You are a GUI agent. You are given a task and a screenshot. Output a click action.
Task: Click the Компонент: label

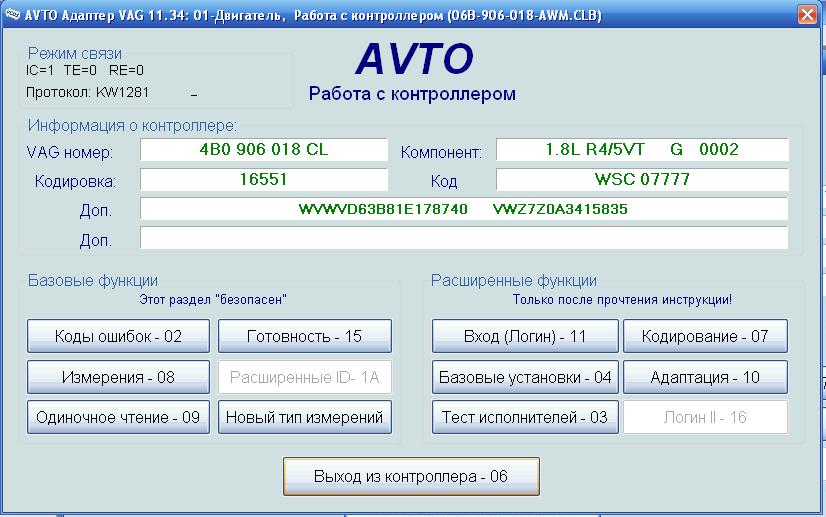pos(441,152)
